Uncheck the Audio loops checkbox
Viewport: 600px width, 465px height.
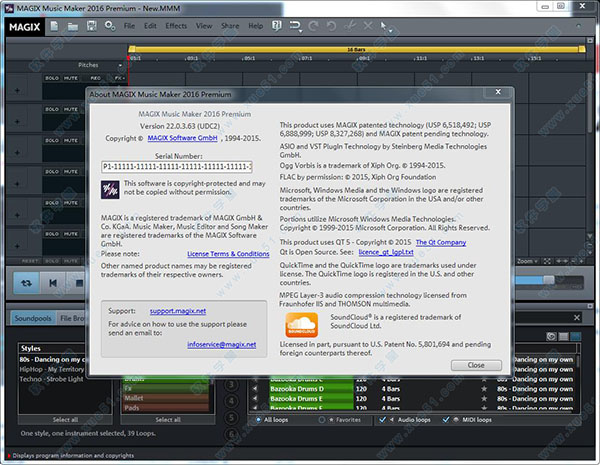point(382,419)
